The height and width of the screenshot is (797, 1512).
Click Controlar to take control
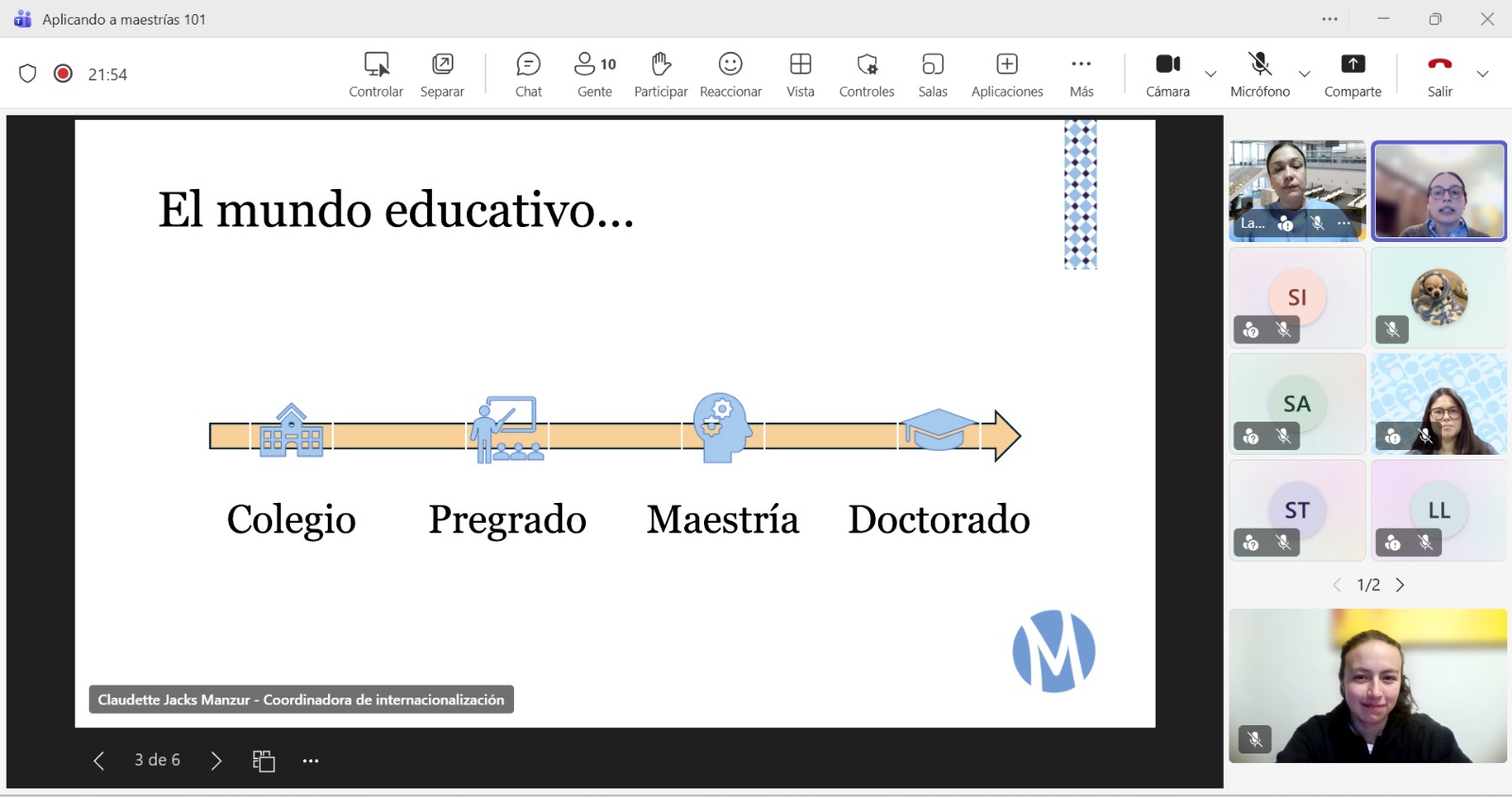[376, 74]
